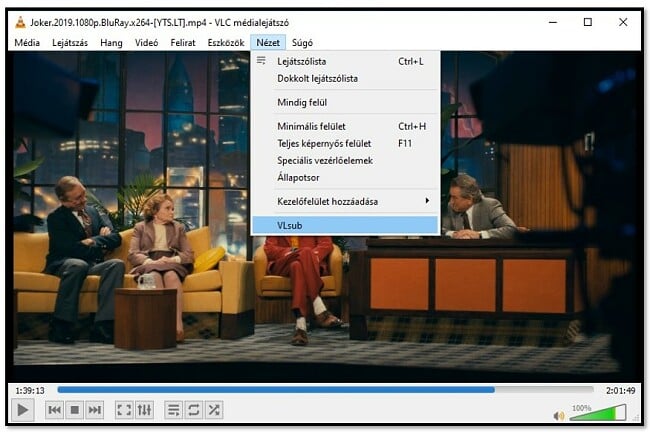Image resolution: width=650 pixels, height=432 pixels.
Task: Open the Felirat menu
Action: point(183,43)
